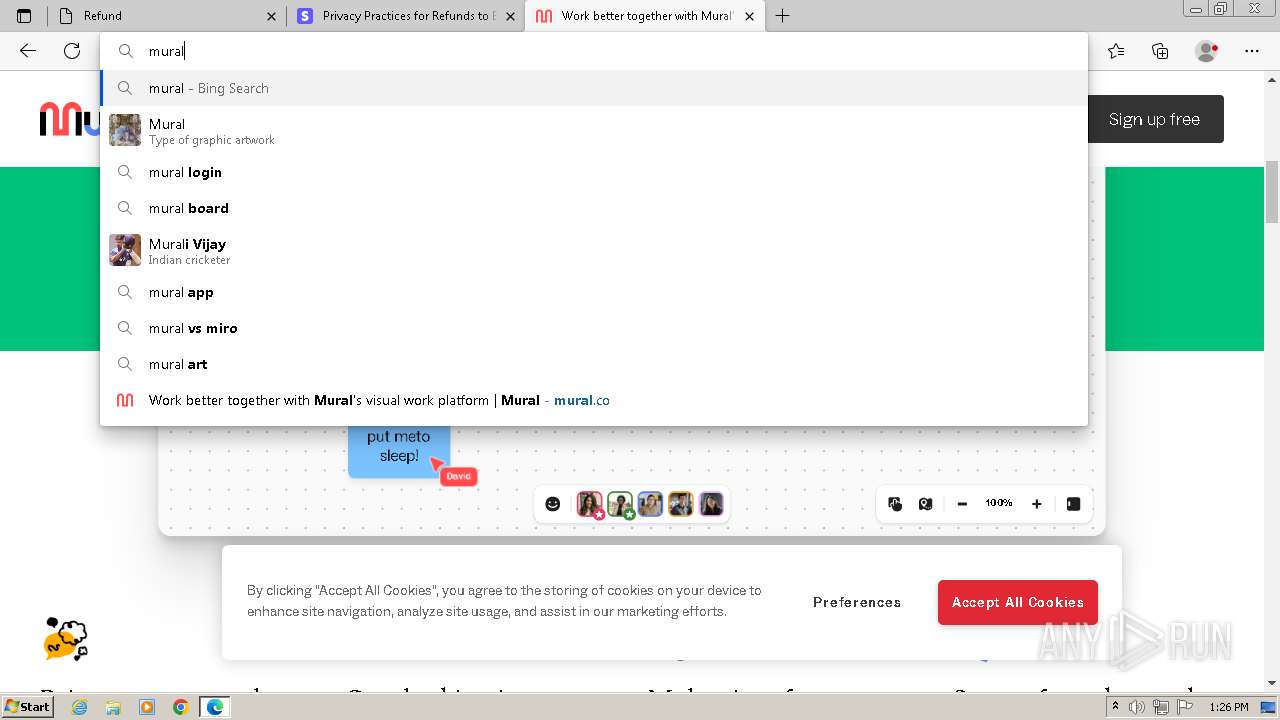Click the volume tray icon
This screenshot has width=1280, height=720.
tap(1138, 707)
